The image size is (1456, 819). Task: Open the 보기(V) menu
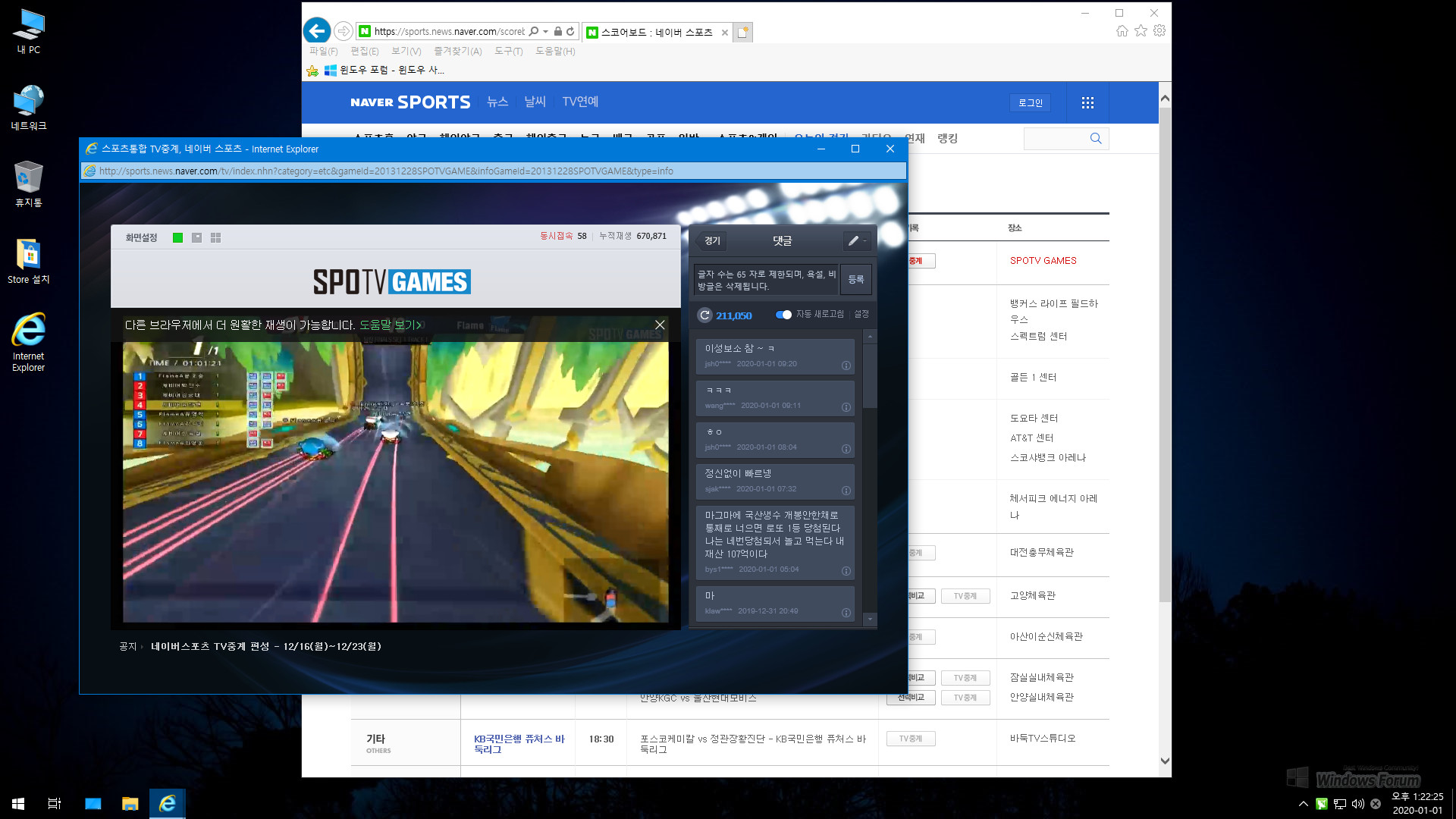pyautogui.click(x=406, y=51)
